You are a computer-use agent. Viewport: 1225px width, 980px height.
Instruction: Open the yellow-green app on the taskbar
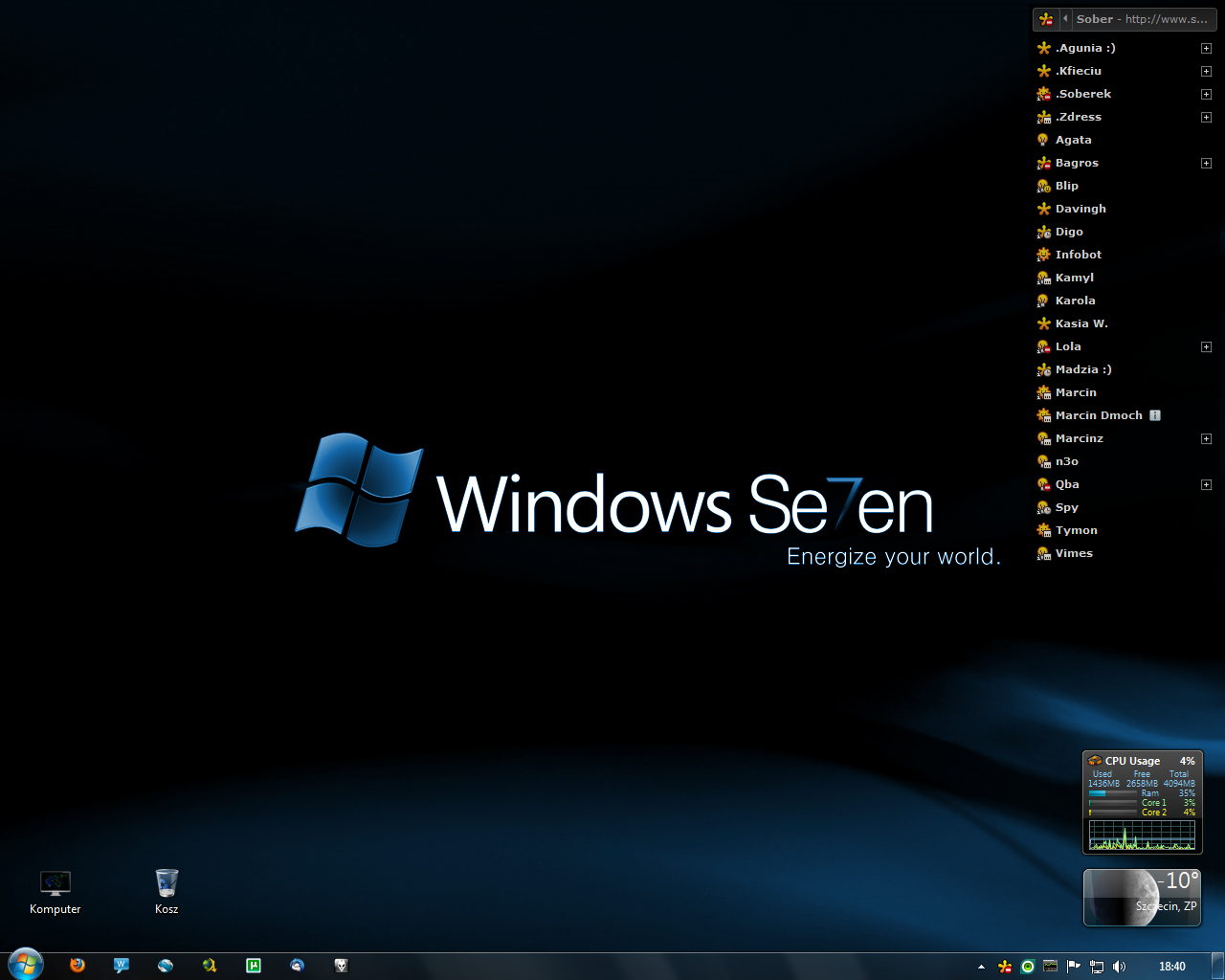[210, 966]
